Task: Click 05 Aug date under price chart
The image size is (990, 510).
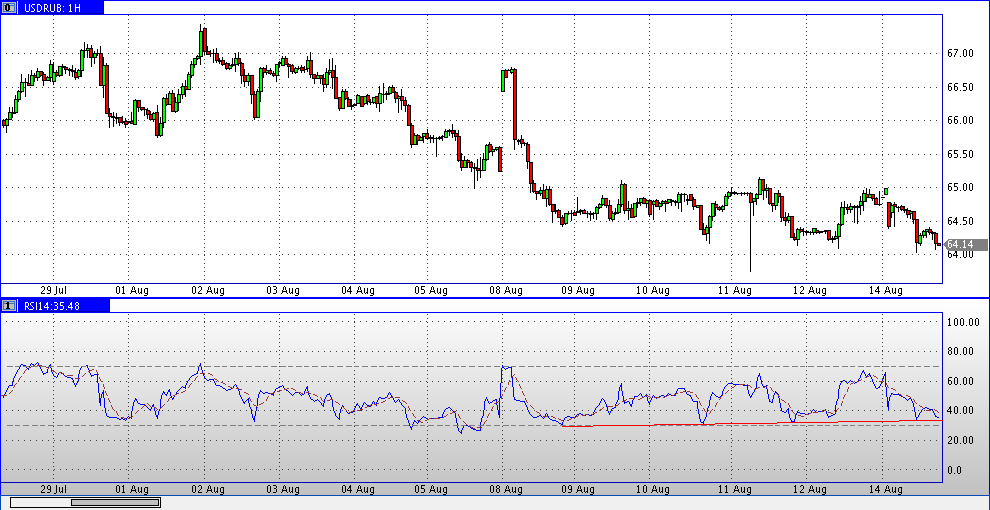Action: click(430, 290)
